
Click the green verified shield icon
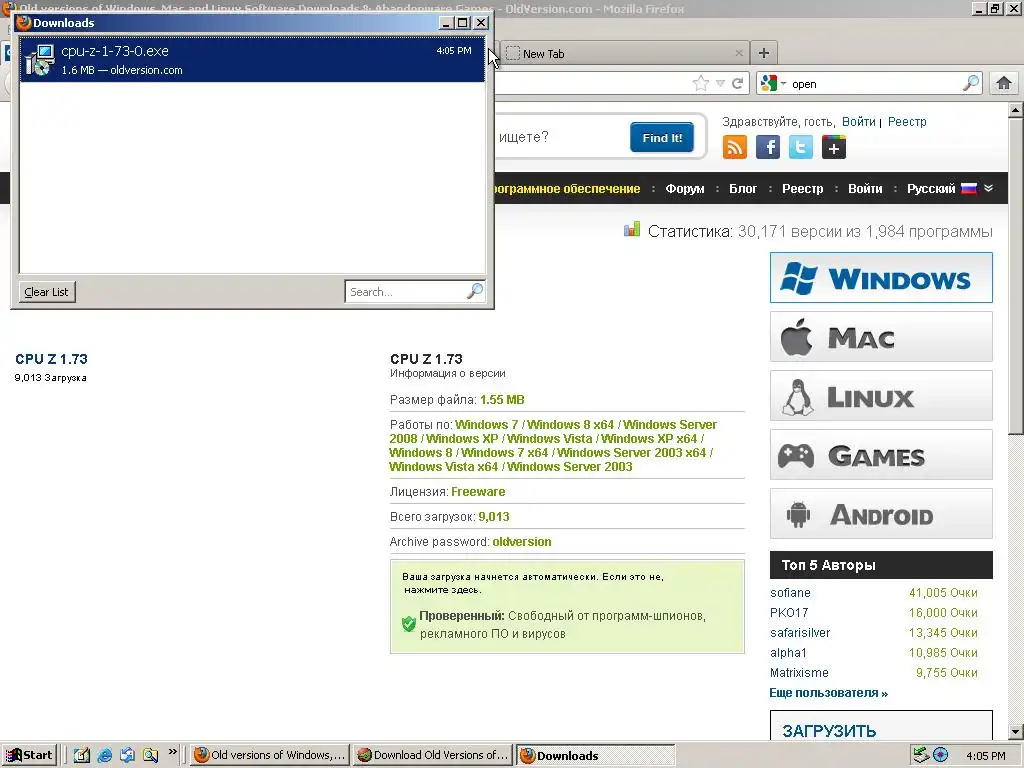pyautogui.click(x=409, y=624)
